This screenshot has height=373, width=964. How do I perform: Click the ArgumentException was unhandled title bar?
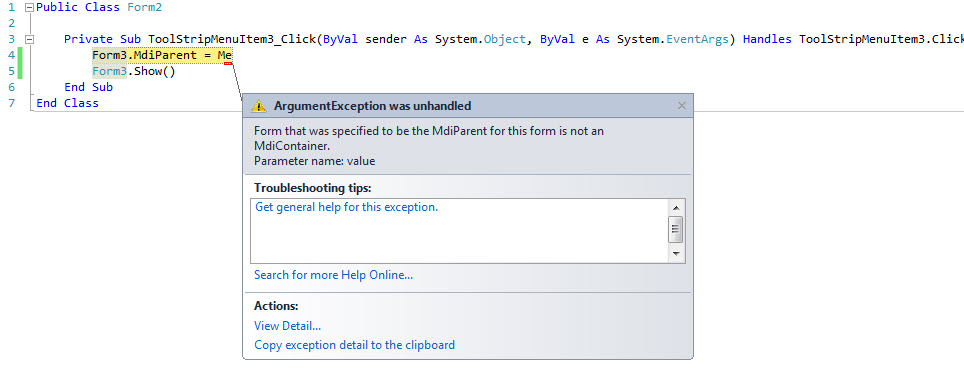click(468, 106)
